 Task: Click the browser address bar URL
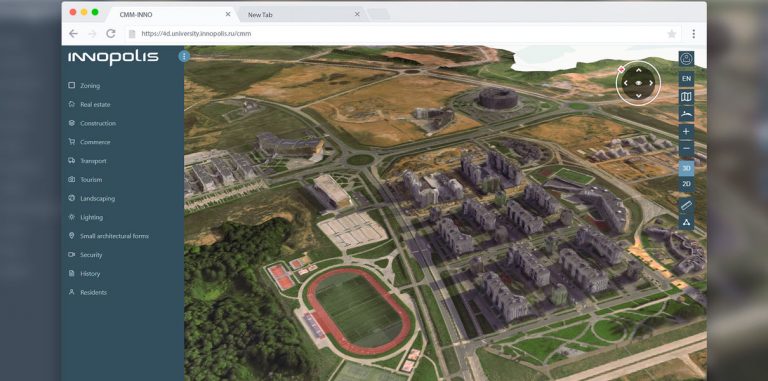point(196,34)
